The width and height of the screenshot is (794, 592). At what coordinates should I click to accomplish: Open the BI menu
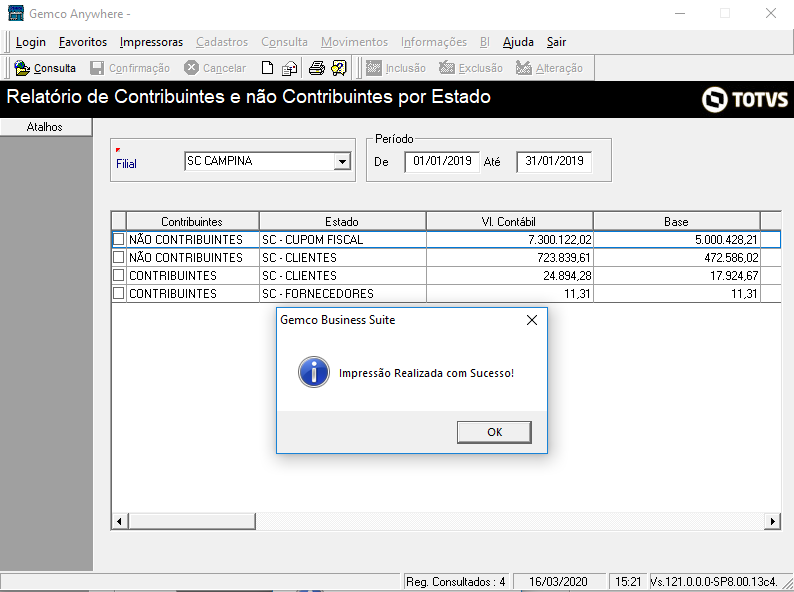(x=485, y=42)
